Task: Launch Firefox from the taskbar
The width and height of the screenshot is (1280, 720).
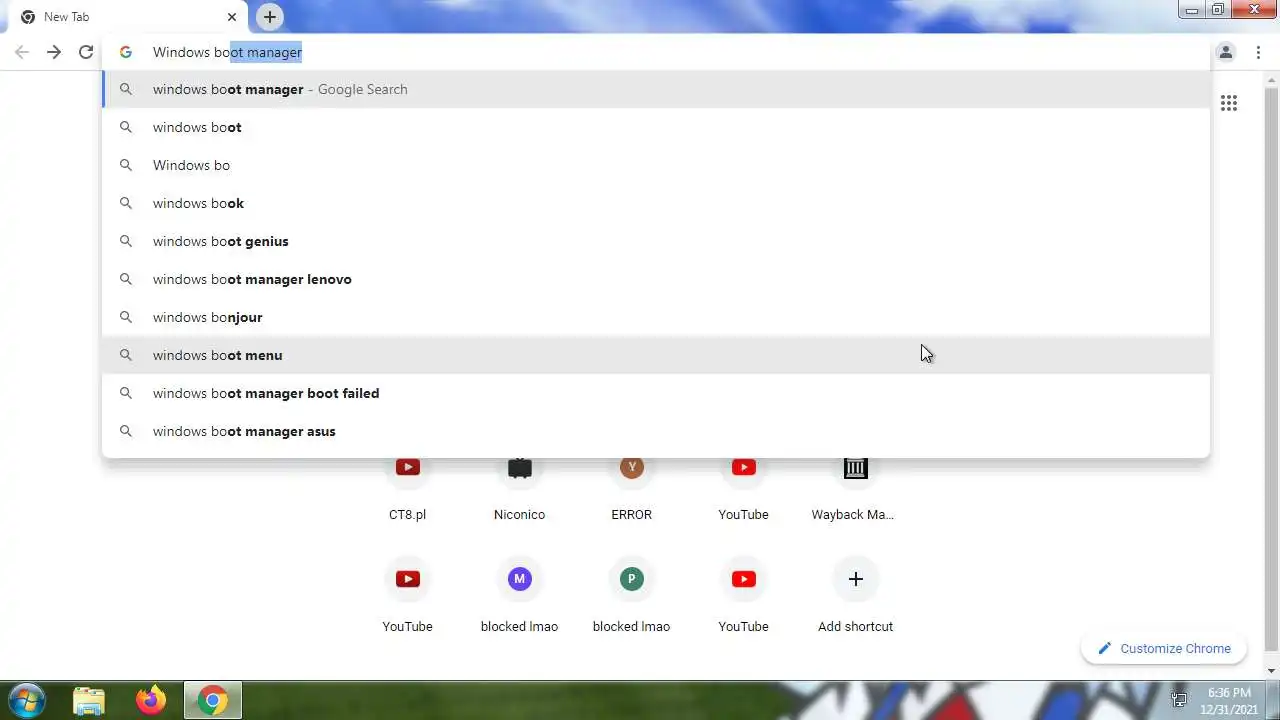Action: [151, 700]
